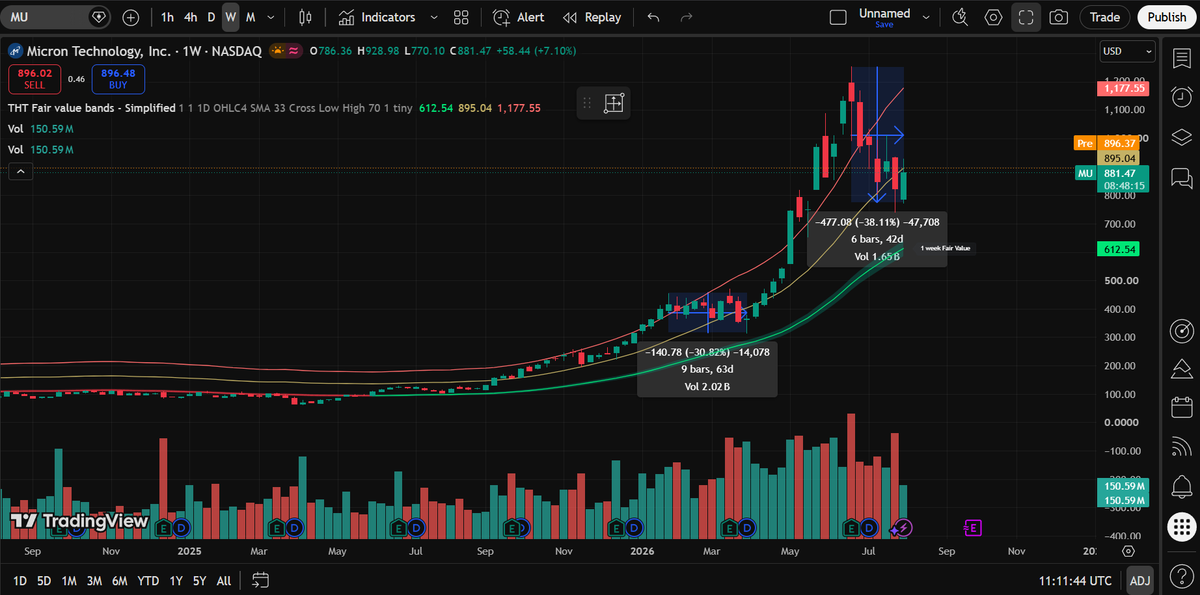1200x595 pixels.
Task: Open the watchlist panel in right sidebar
Action: 1181,58
